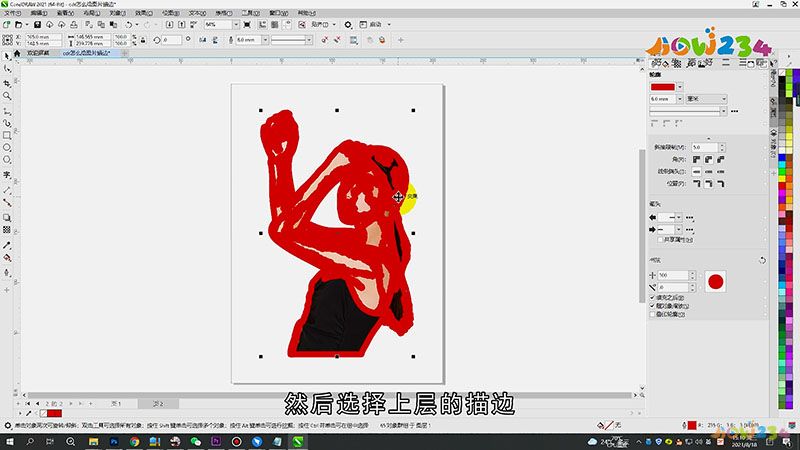
Task: Select the Shape tool in toolbox
Action: click(7, 69)
